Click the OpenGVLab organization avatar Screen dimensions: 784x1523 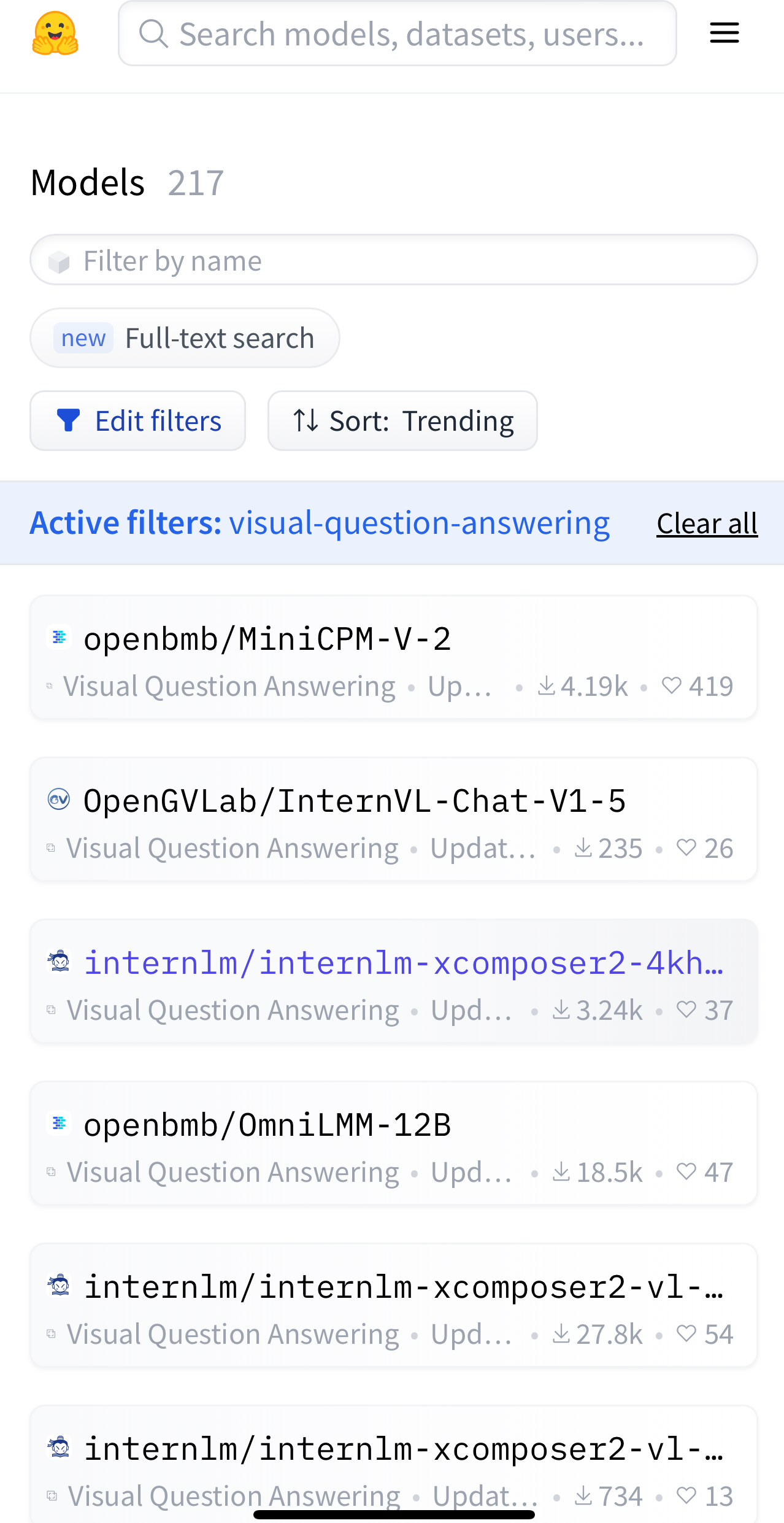coord(60,800)
